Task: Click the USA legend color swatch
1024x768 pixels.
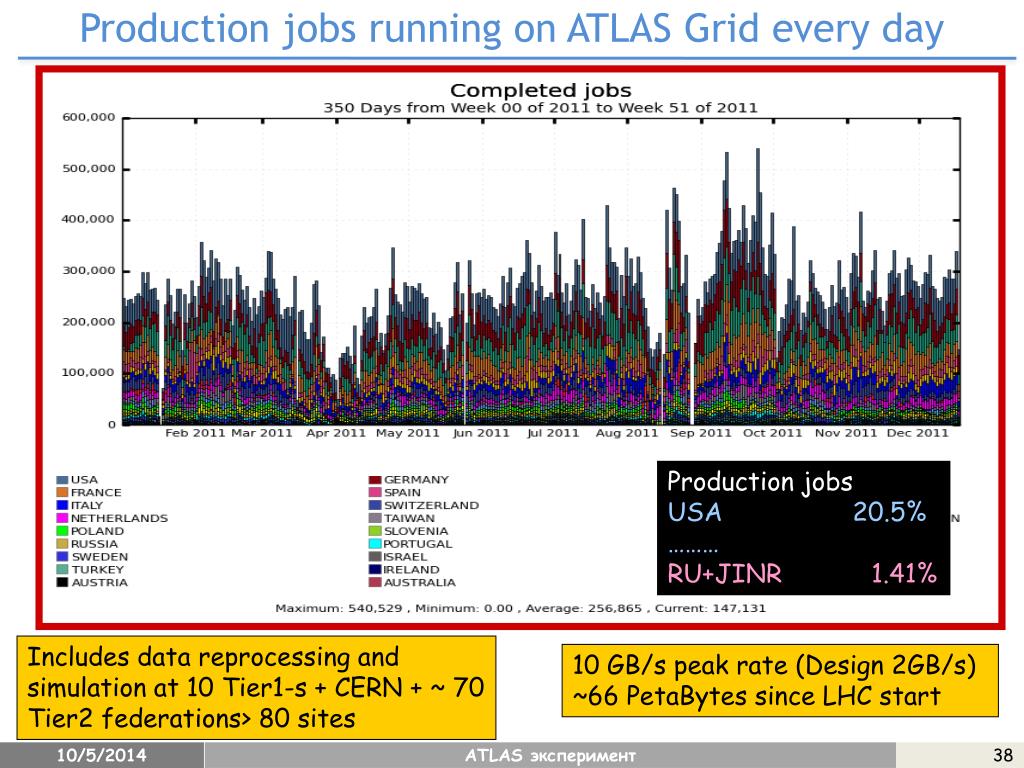Action: click(62, 480)
